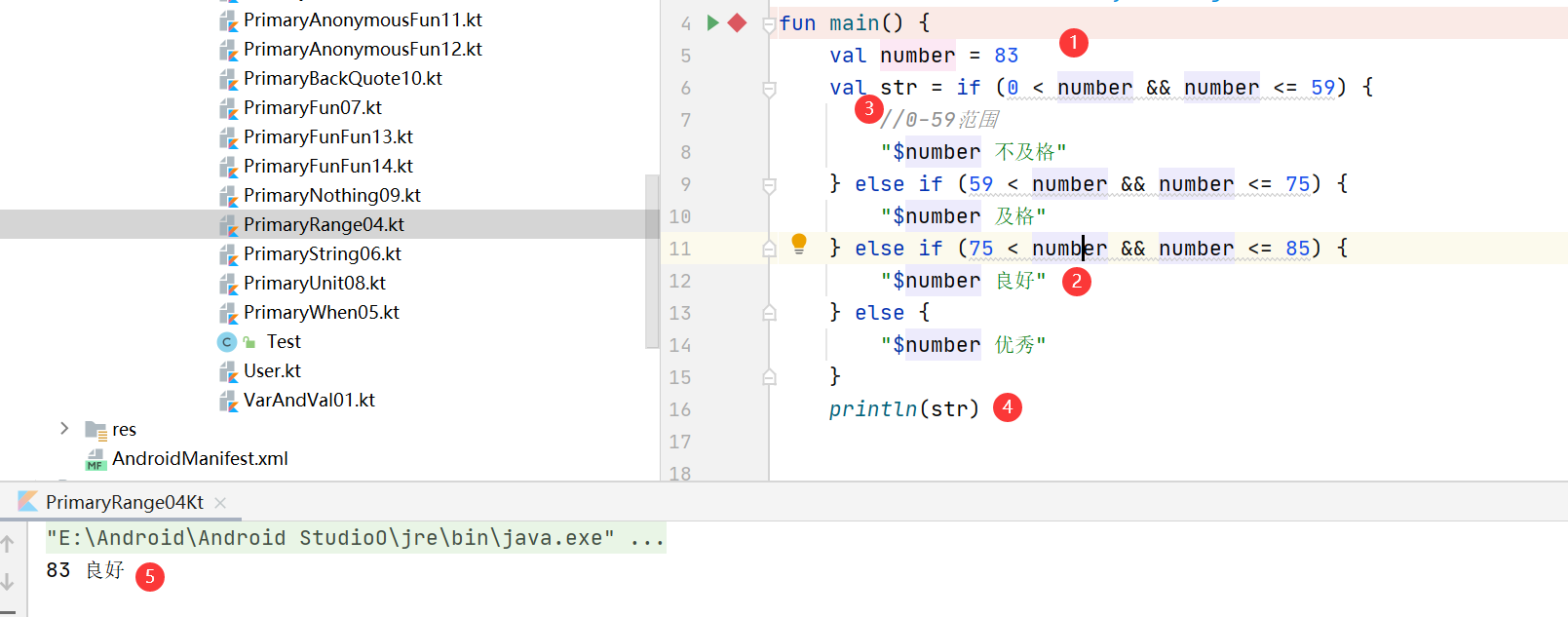Select PrimaryRange04.kt in project tree
Screen dimensions: 1568x617
324,224
